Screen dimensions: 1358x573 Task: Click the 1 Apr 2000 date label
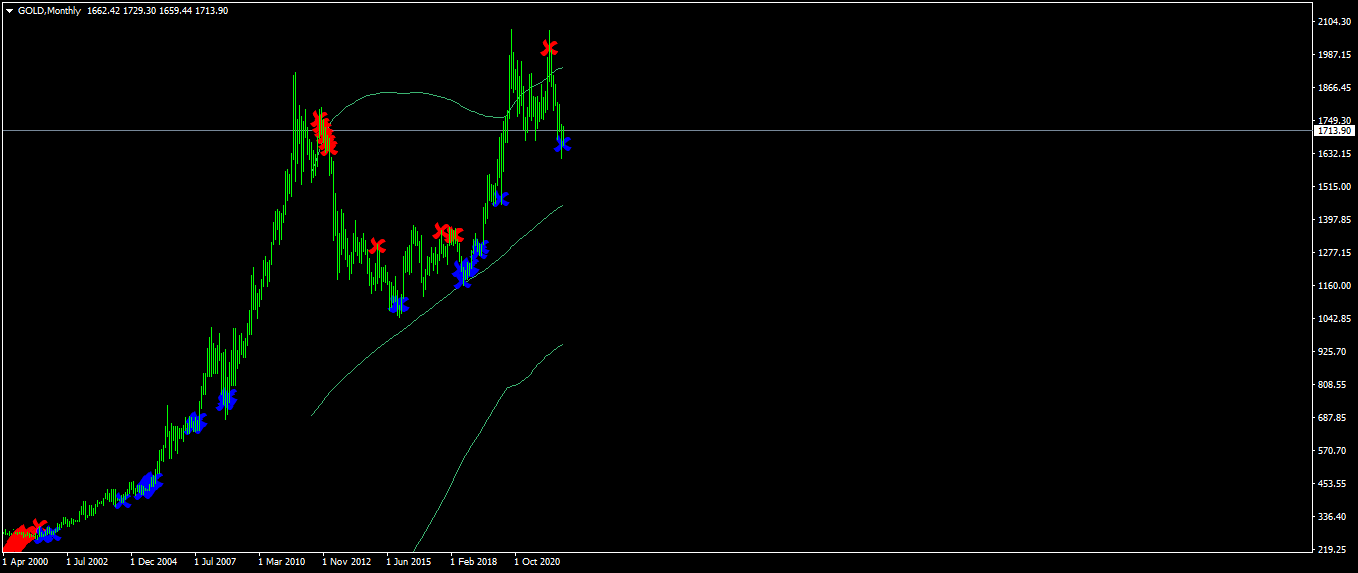(25, 562)
